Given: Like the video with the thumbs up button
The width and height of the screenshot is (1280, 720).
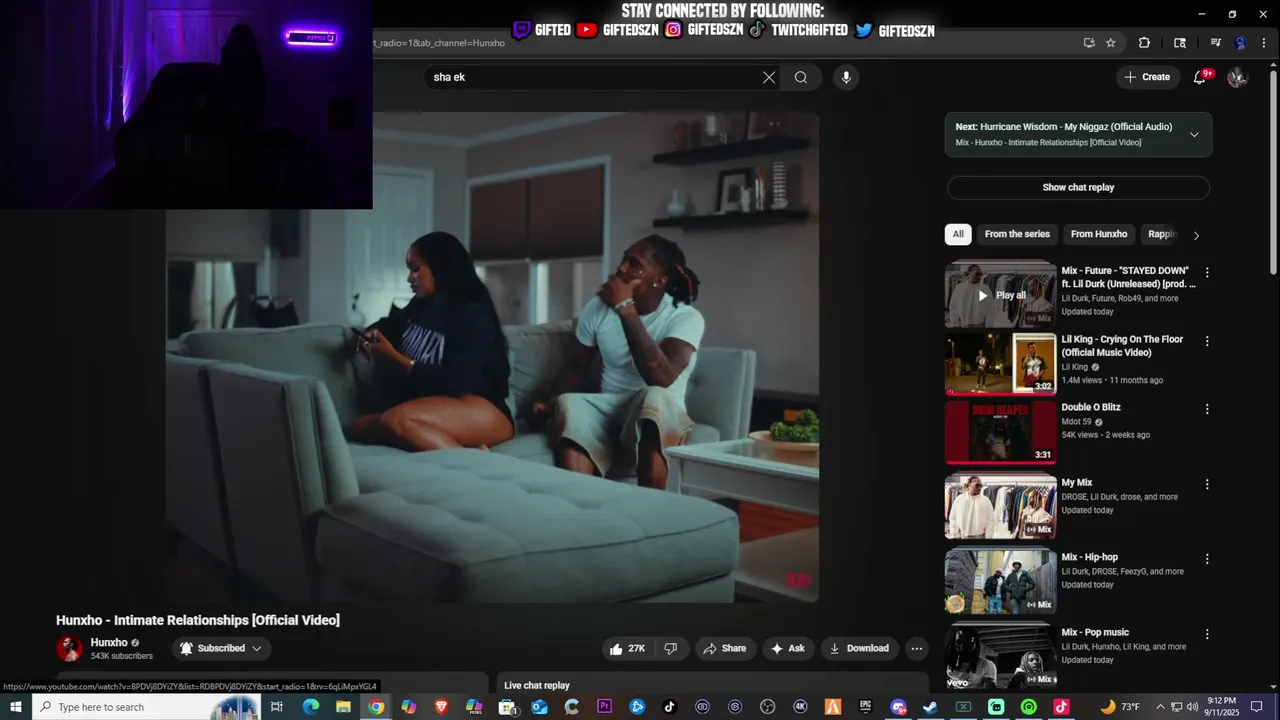Looking at the screenshot, I should tap(627, 648).
